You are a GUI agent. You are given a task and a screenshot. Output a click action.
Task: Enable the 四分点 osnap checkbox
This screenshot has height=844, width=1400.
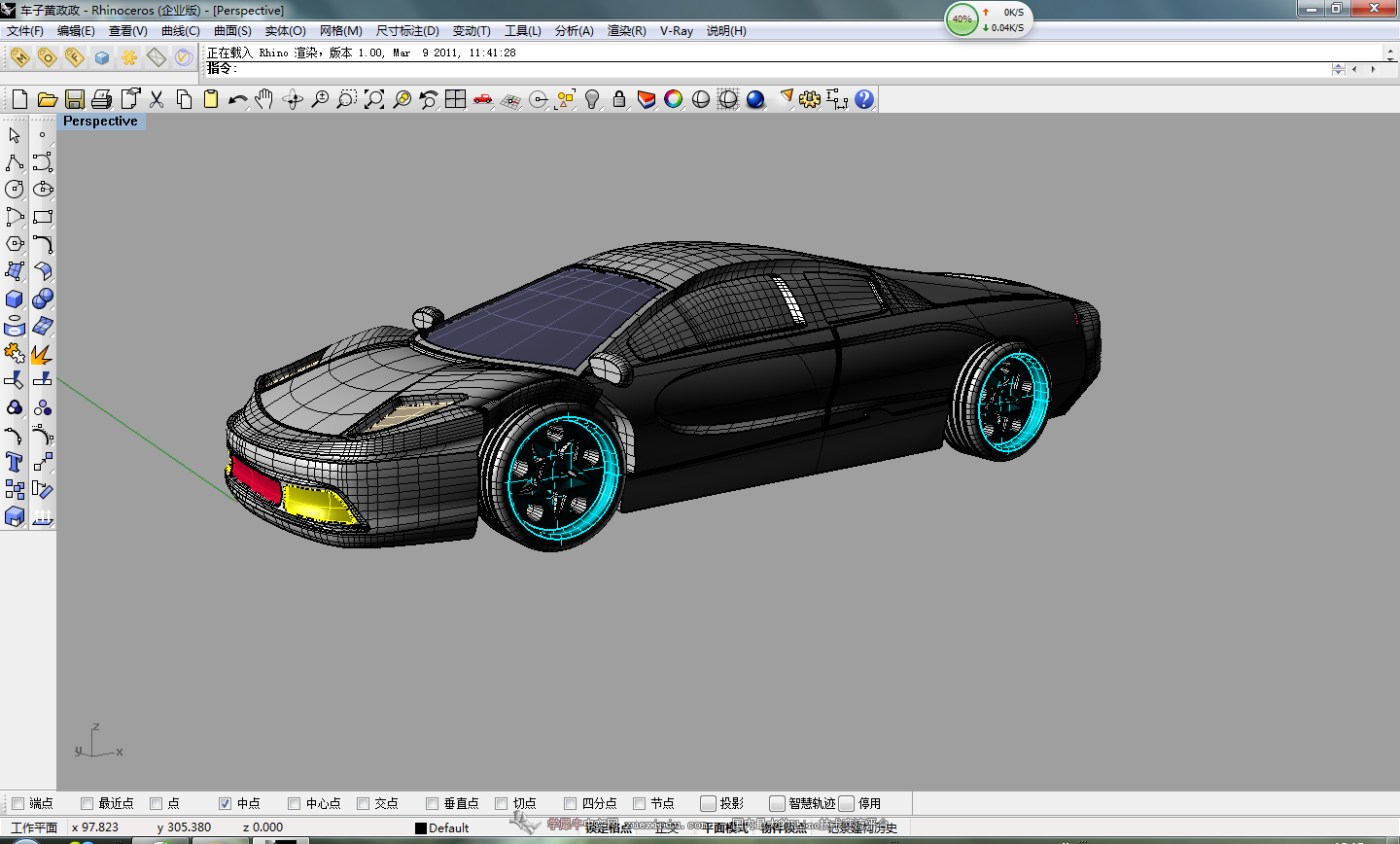570,803
